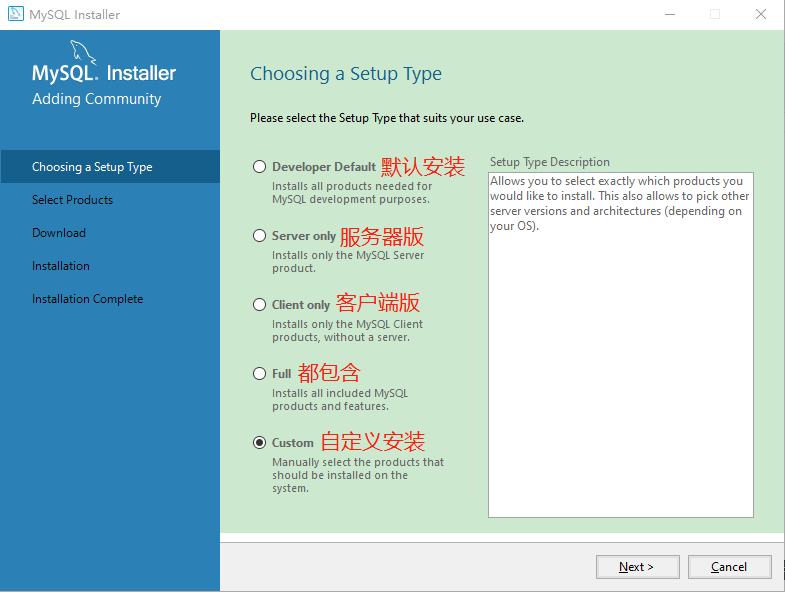The height and width of the screenshot is (592, 785).
Task: Click the 'Please select the Setup Type' instruction
Action: (x=387, y=118)
